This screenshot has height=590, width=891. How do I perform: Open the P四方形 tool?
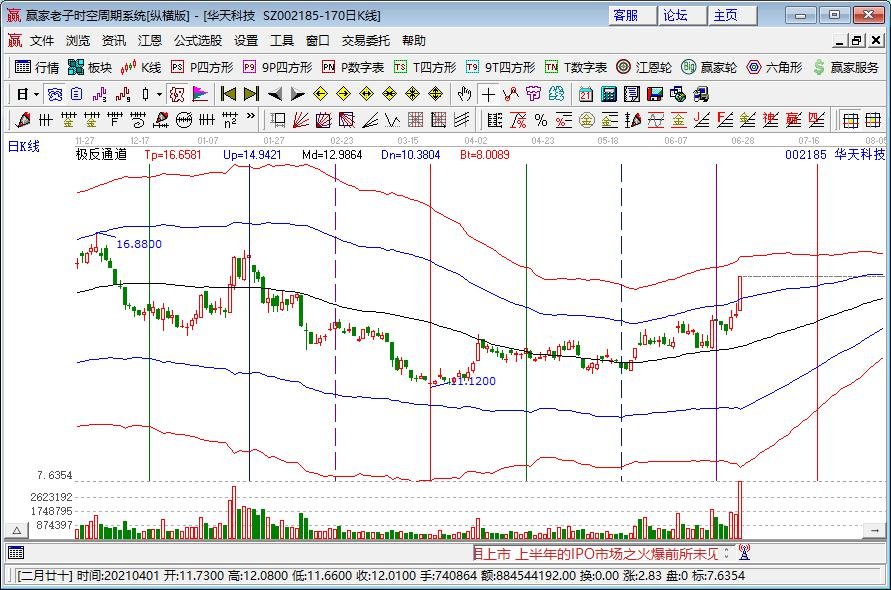click(x=202, y=68)
